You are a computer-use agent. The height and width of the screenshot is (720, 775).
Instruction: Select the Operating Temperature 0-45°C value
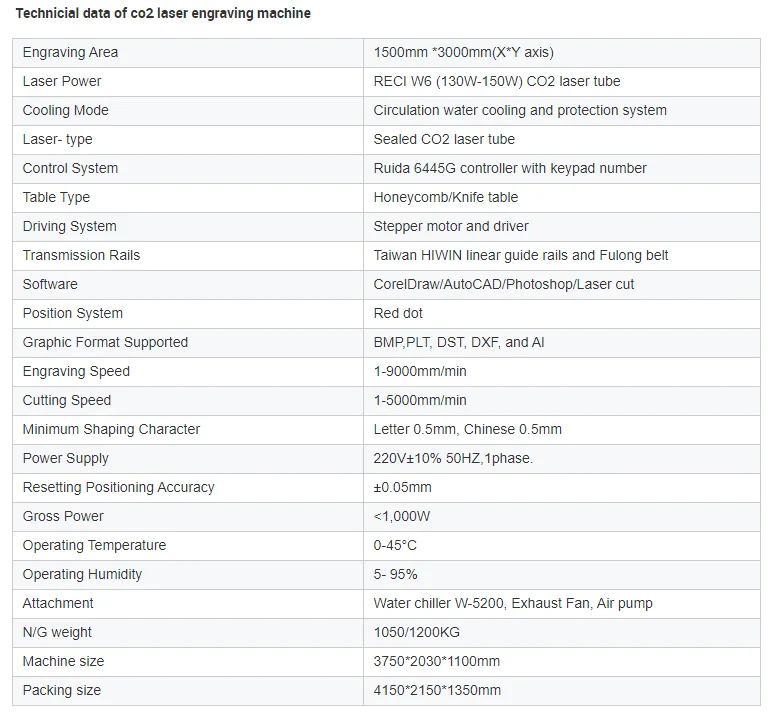click(x=395, y=546)
